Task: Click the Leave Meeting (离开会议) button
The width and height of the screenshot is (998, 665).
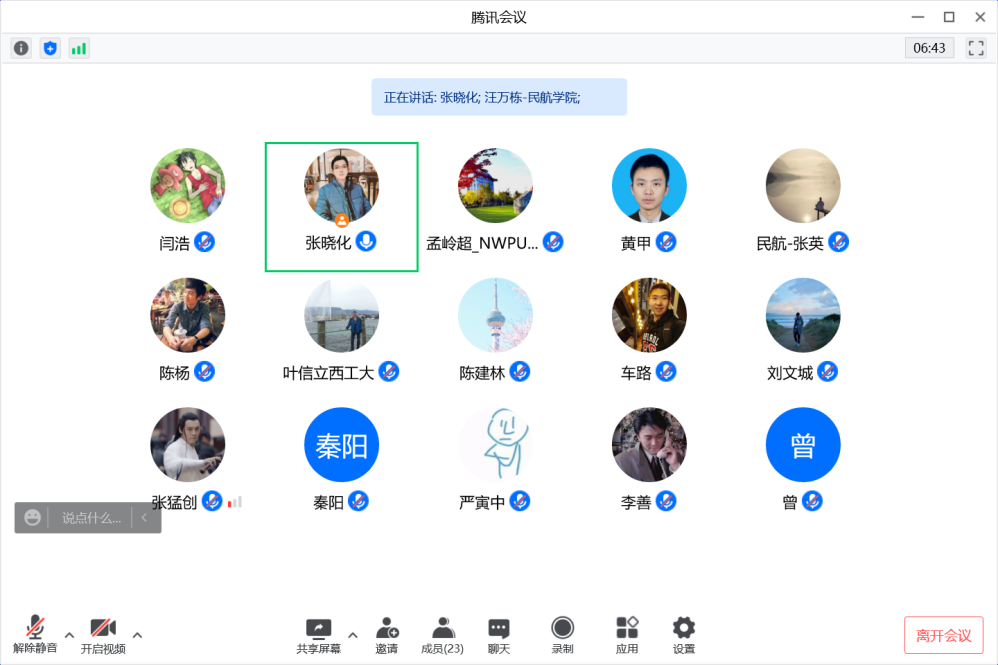Action: click(943, 636)
